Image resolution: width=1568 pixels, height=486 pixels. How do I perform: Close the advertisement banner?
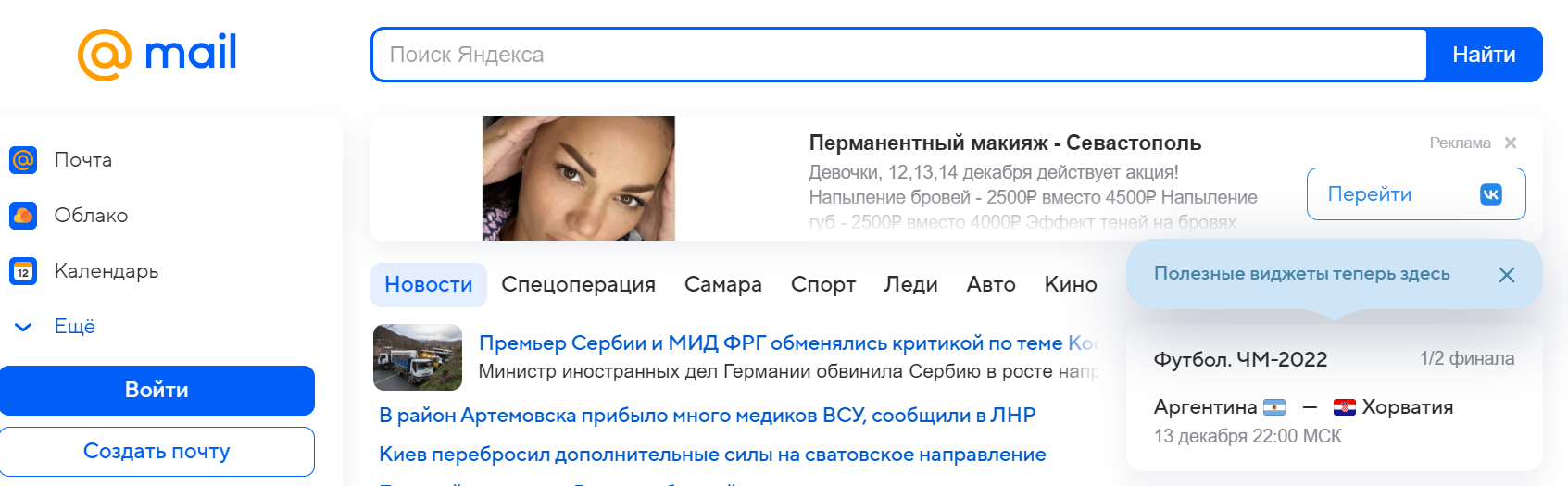click(x=1511, y=143)
